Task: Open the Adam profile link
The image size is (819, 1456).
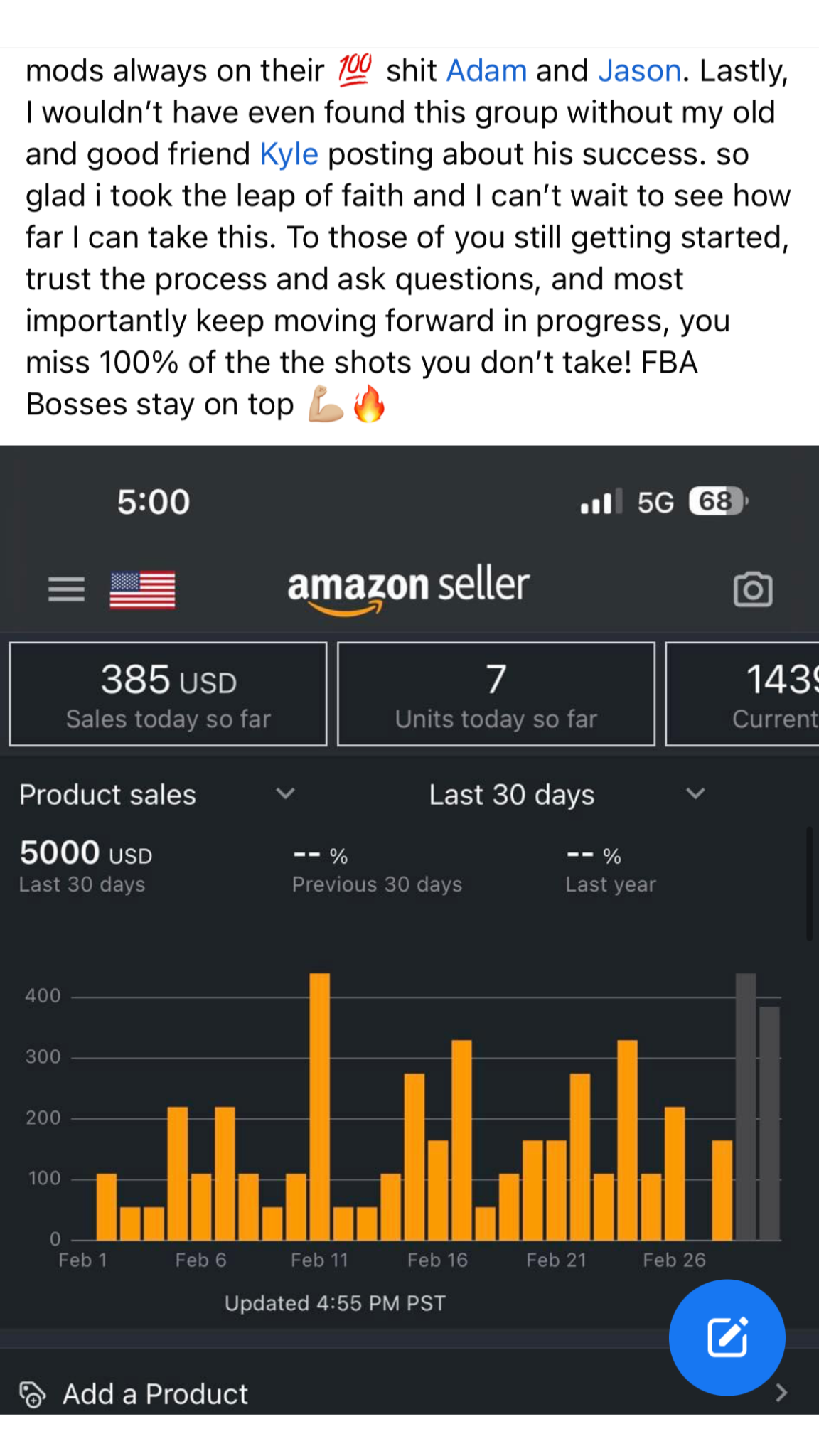Action: (486, 71)
